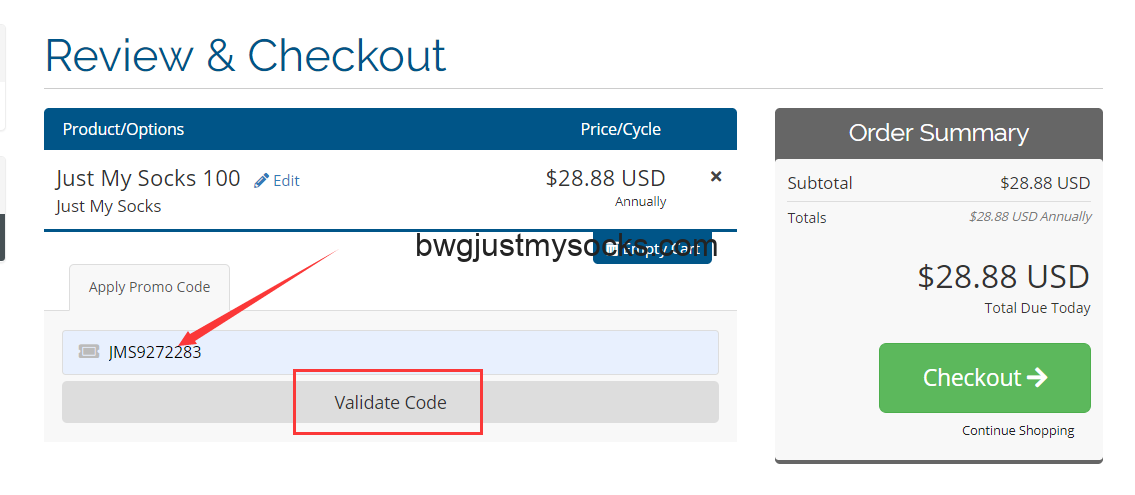
Task: Click the ticket icon in the promo field
Action: click(89, 351)
